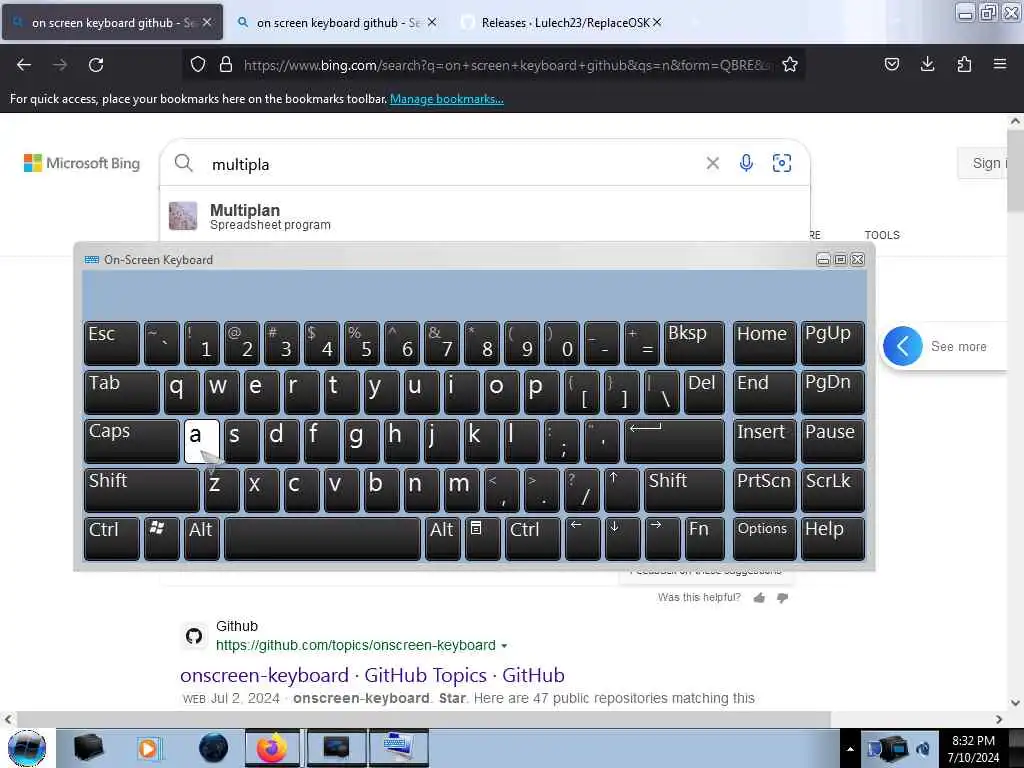This screenshot has height=768, width=1024.
Task: Select On-Screen Keyboard taskbar button
Action: tap(398, 748)
